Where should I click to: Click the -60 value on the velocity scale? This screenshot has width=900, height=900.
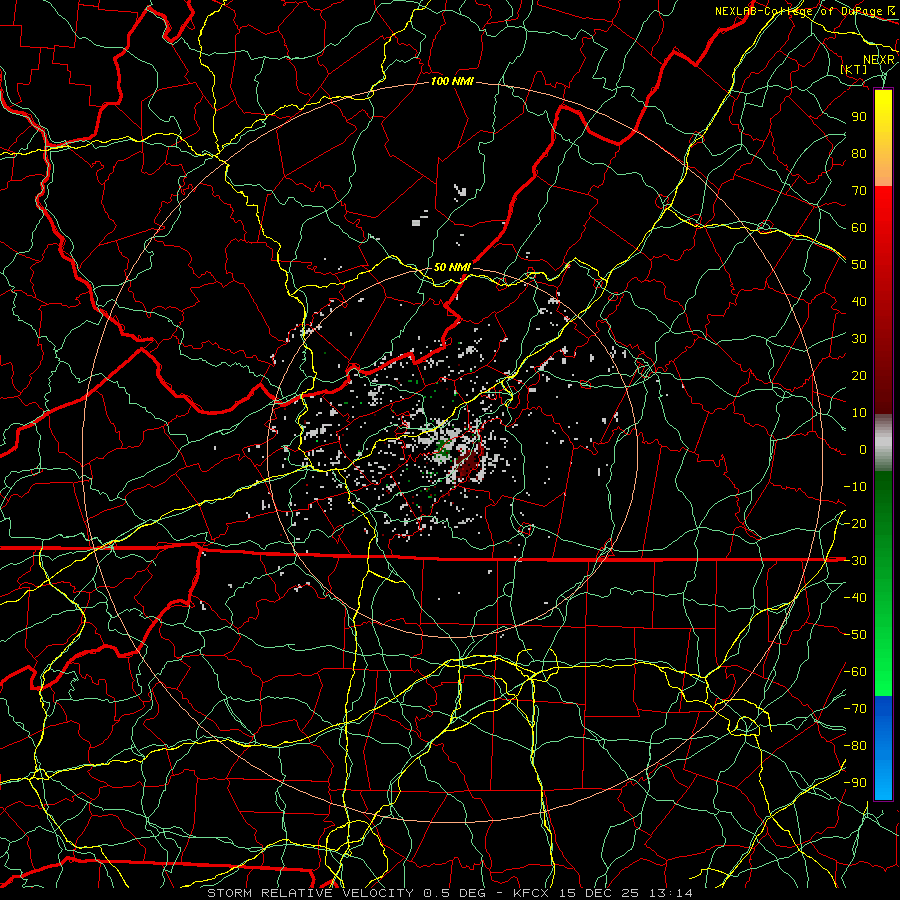point(855,672)
